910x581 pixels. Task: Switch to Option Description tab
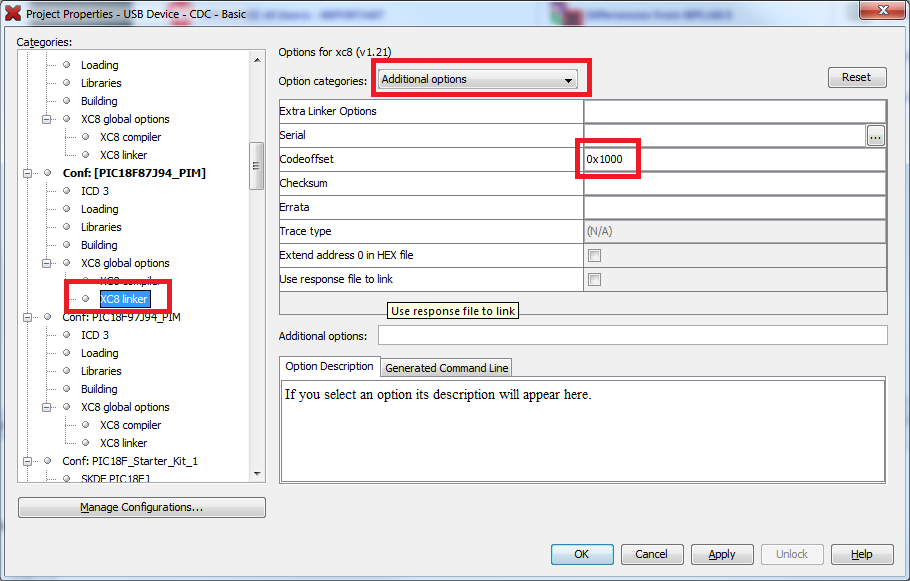(329, 366)
